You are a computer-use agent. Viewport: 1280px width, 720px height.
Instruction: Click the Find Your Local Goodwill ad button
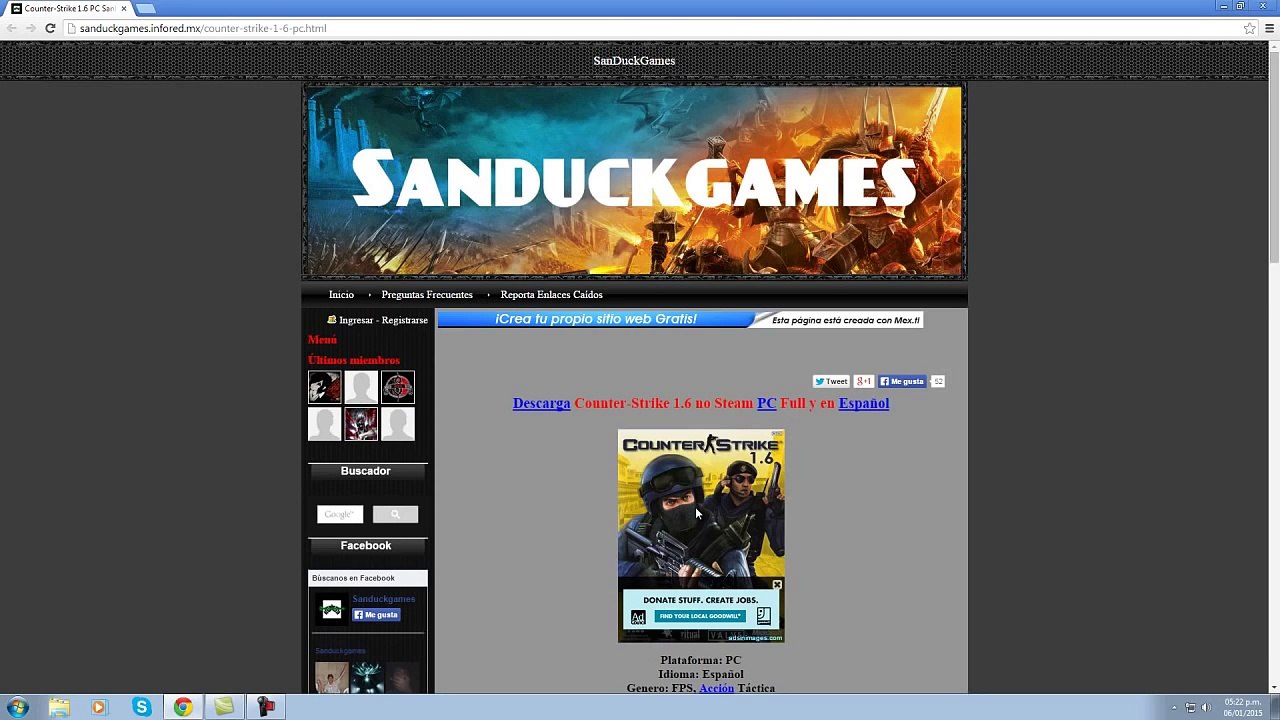point(700,616)
